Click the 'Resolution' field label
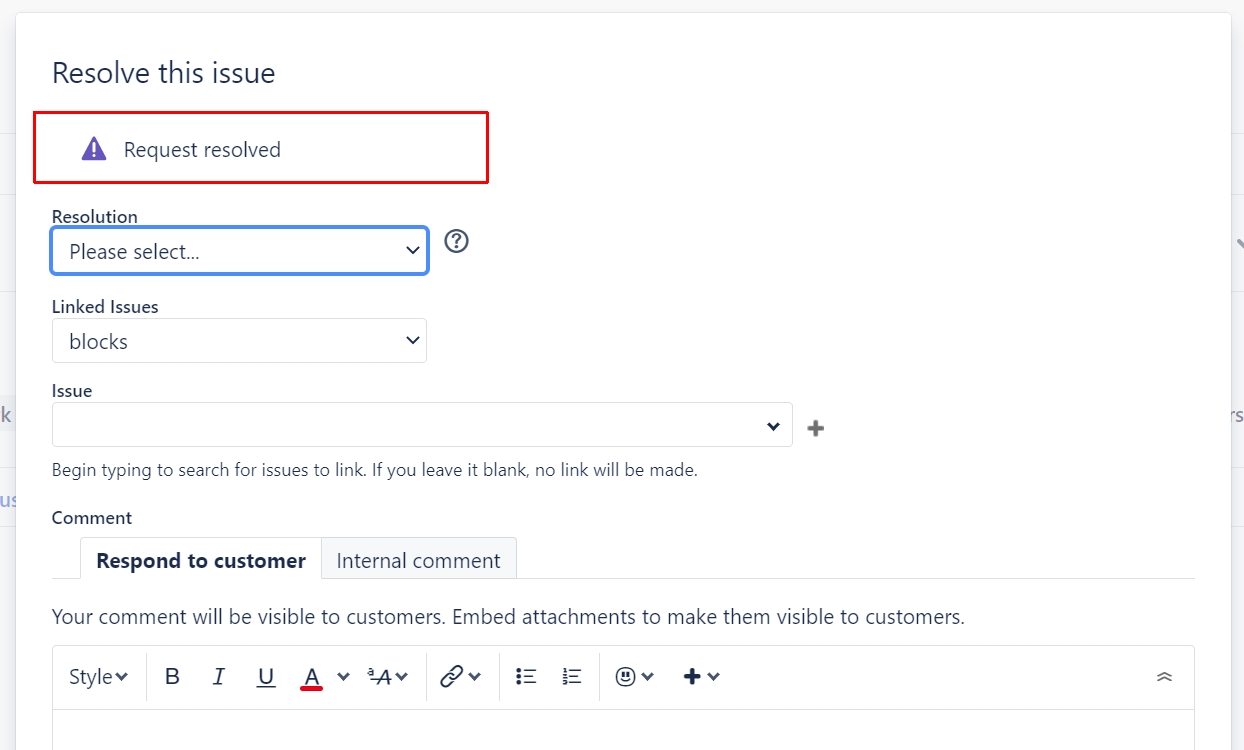This screenshot has width=1244, height=750. (95, 216)
